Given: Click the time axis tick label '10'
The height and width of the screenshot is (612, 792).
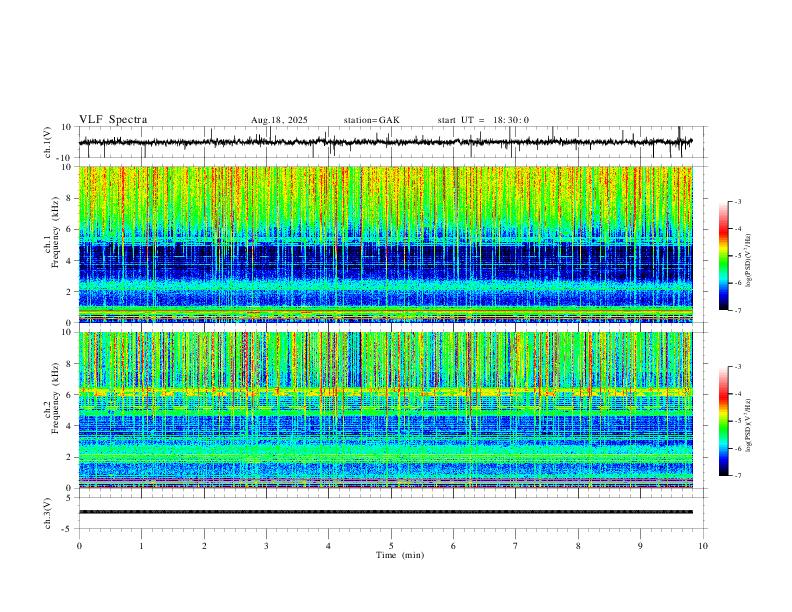Looking at the screenshot, I should click(x=703, y=546).
